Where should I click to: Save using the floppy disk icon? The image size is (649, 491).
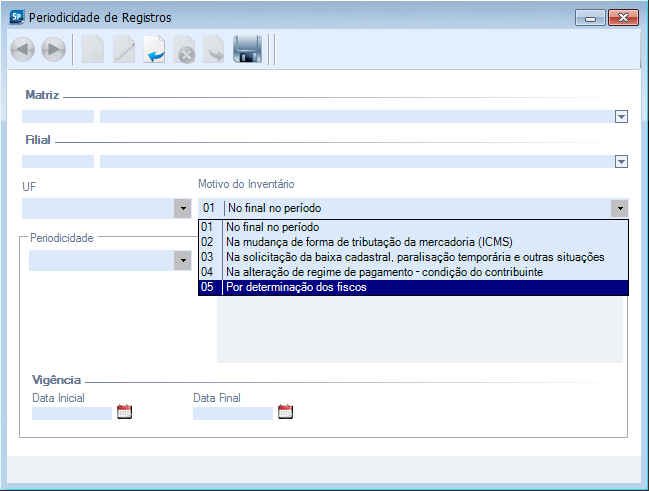coord(248,49)
